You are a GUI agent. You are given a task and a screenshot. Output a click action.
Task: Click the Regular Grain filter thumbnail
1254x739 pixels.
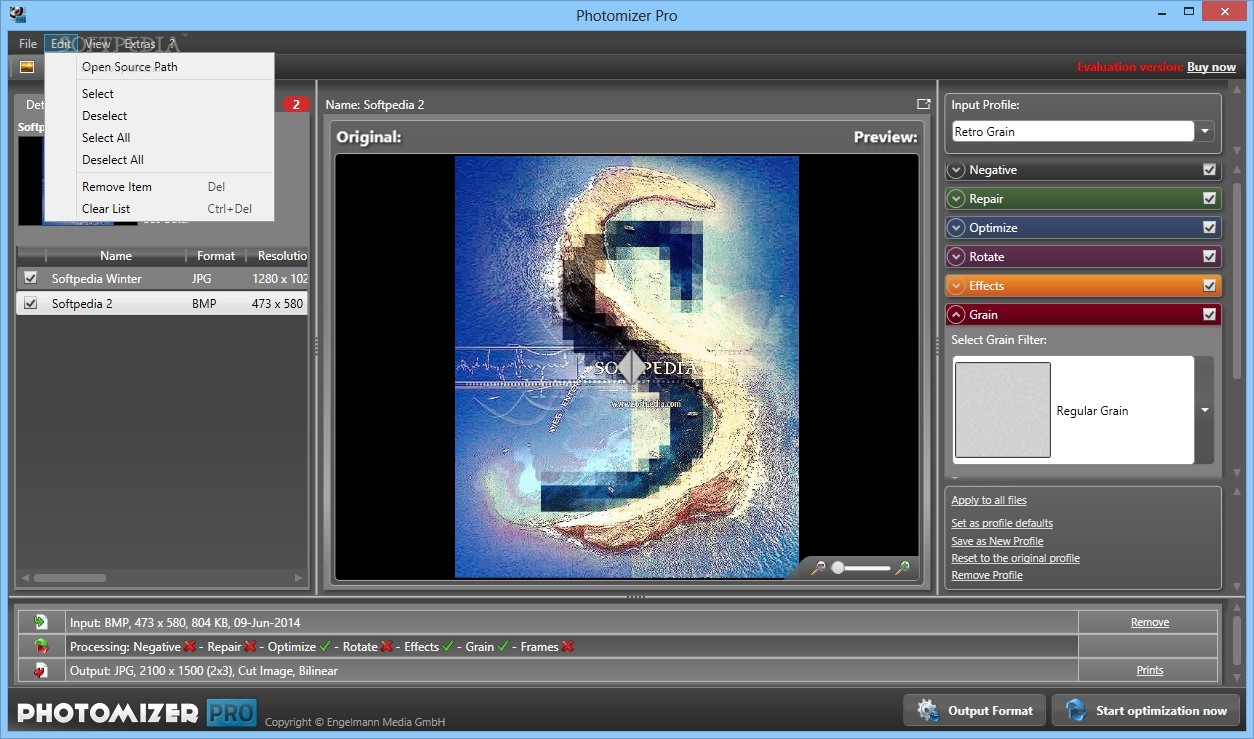(x=1002, y=410)
